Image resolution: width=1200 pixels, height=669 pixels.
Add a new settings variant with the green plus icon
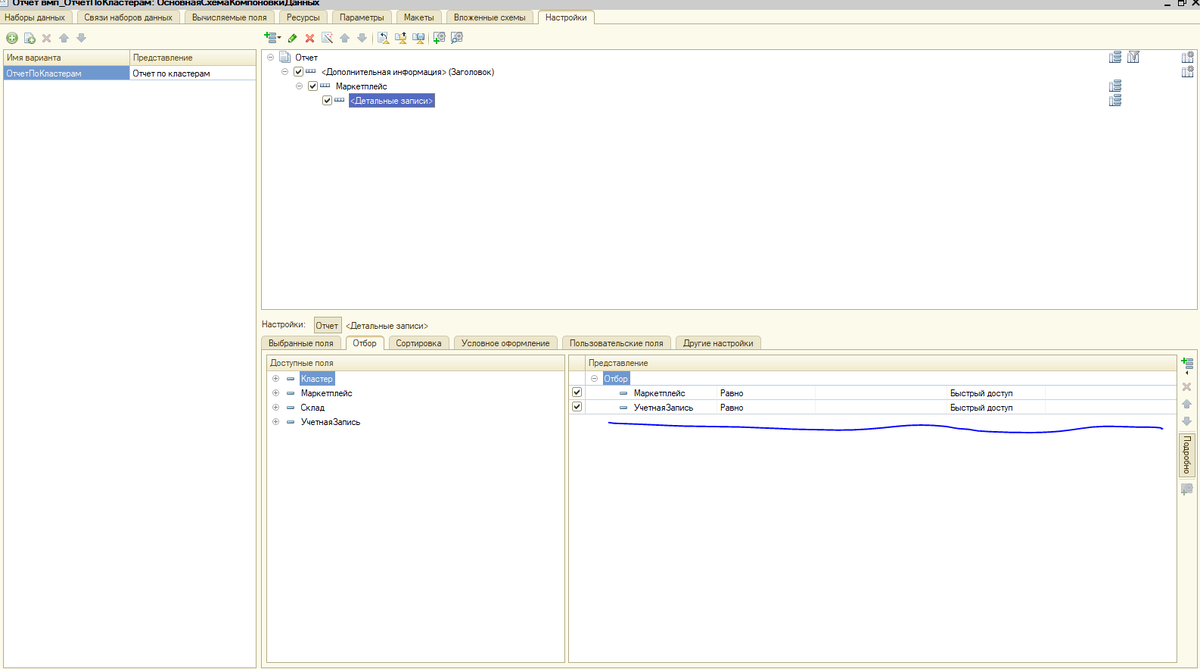[12, 38]
